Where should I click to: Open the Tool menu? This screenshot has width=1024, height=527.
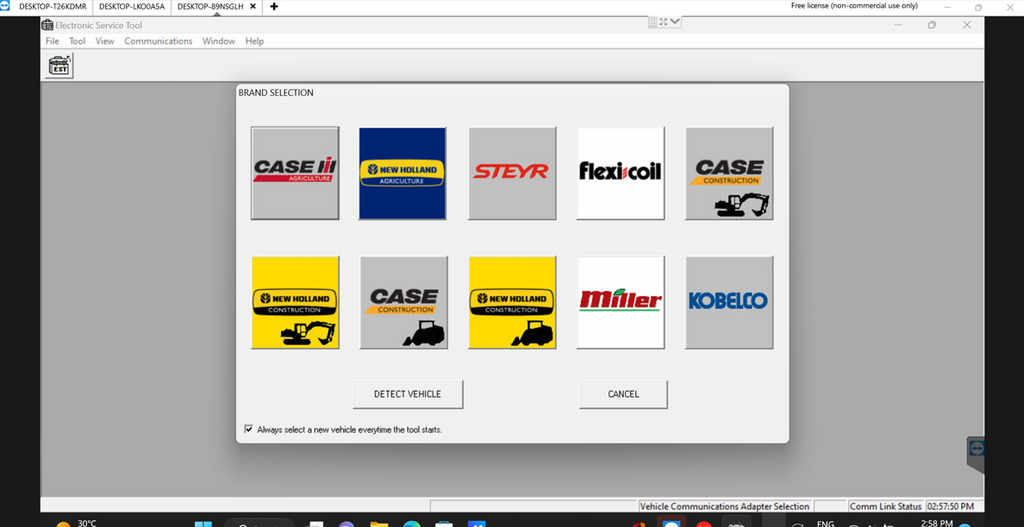pyautogui.click(x=77, y=41)
